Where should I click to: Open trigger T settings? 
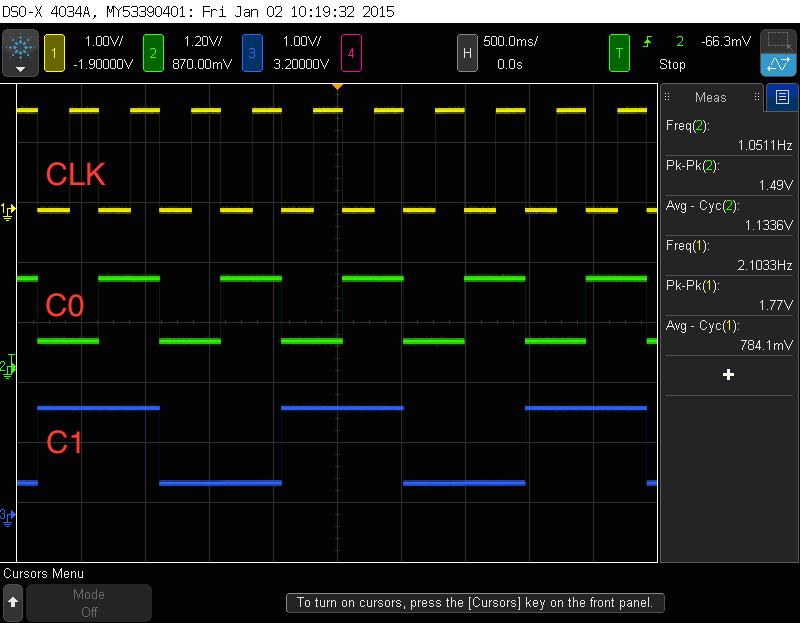coord(620,52)
